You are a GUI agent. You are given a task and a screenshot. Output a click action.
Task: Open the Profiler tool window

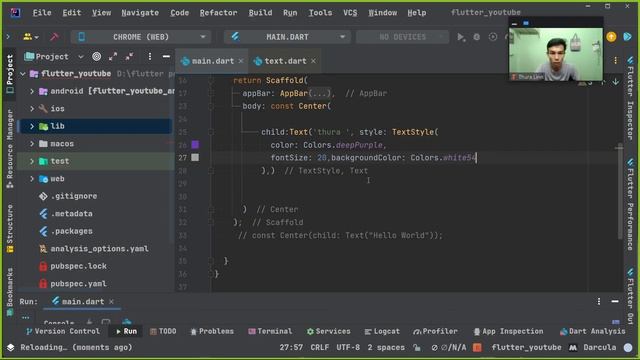click(436, 331)
